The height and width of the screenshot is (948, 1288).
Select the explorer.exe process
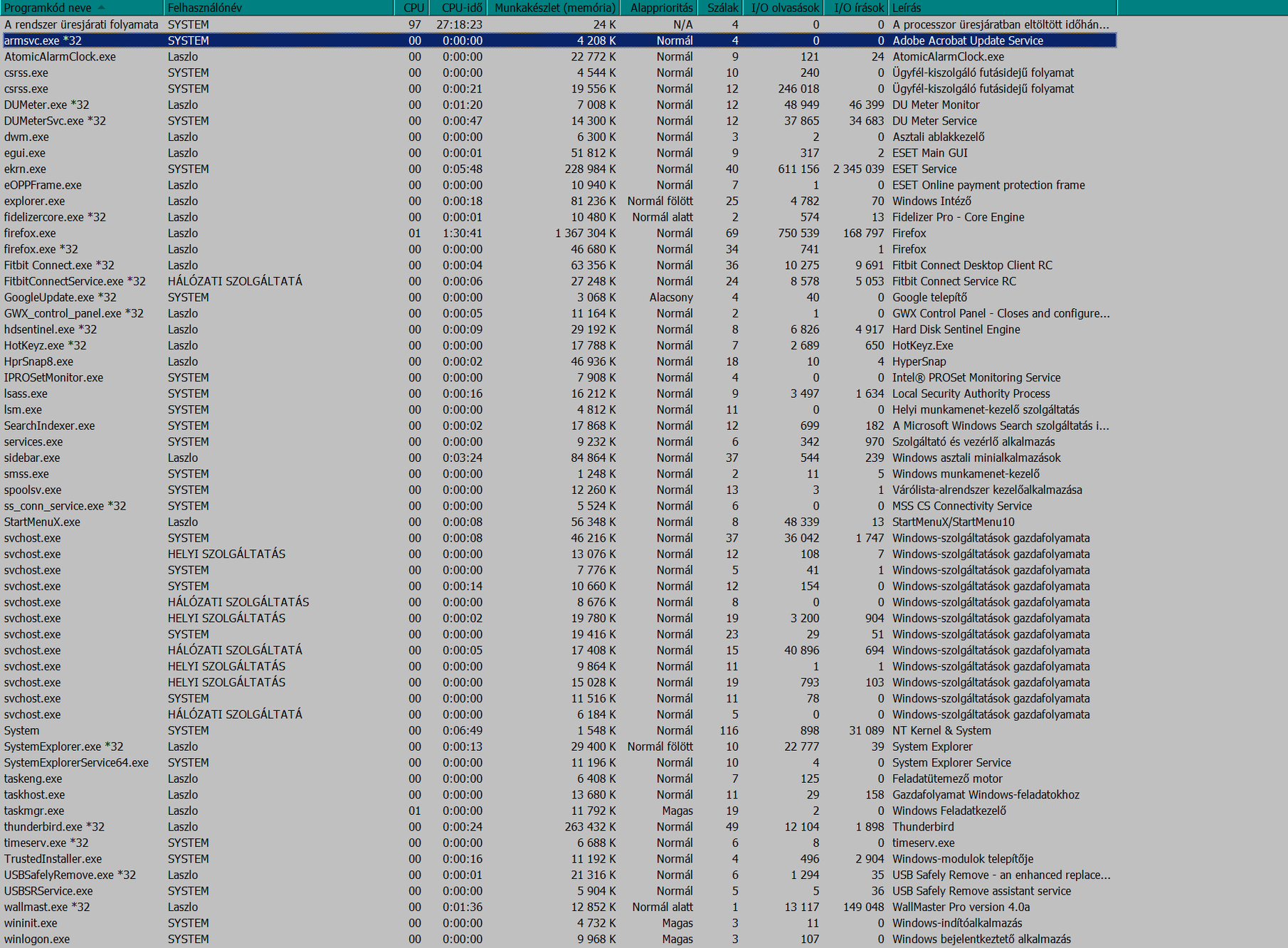click(559, 201)
